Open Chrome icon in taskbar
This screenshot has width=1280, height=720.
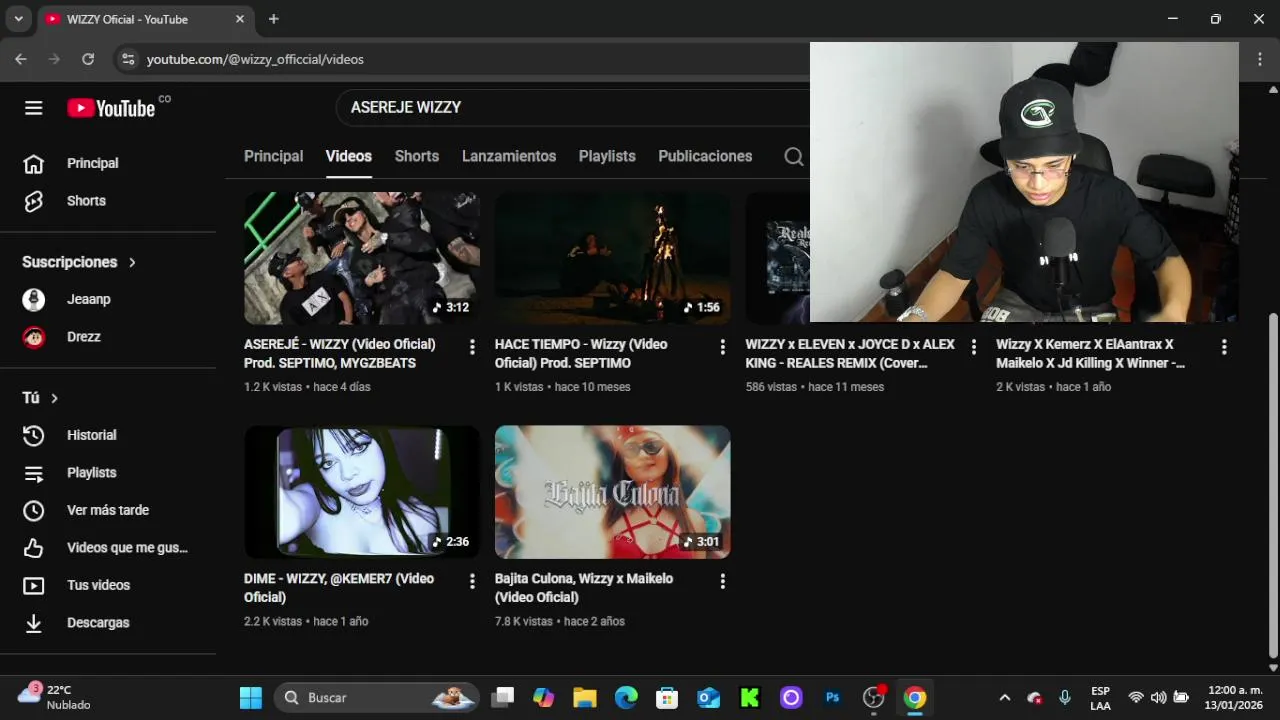[915, 698]
